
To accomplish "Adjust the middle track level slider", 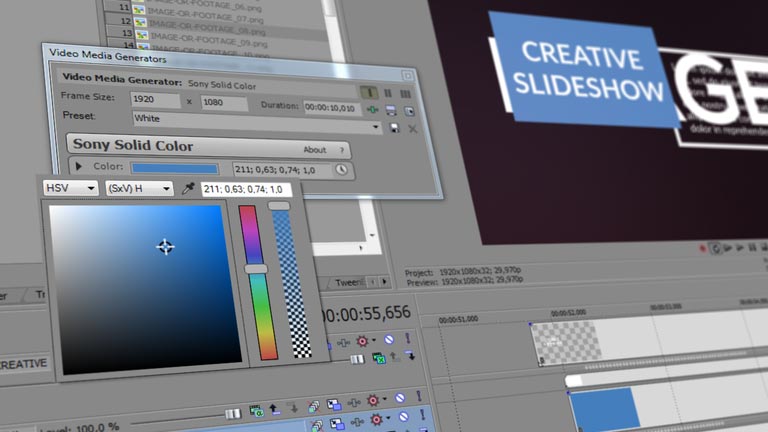I will coord(233,414).
